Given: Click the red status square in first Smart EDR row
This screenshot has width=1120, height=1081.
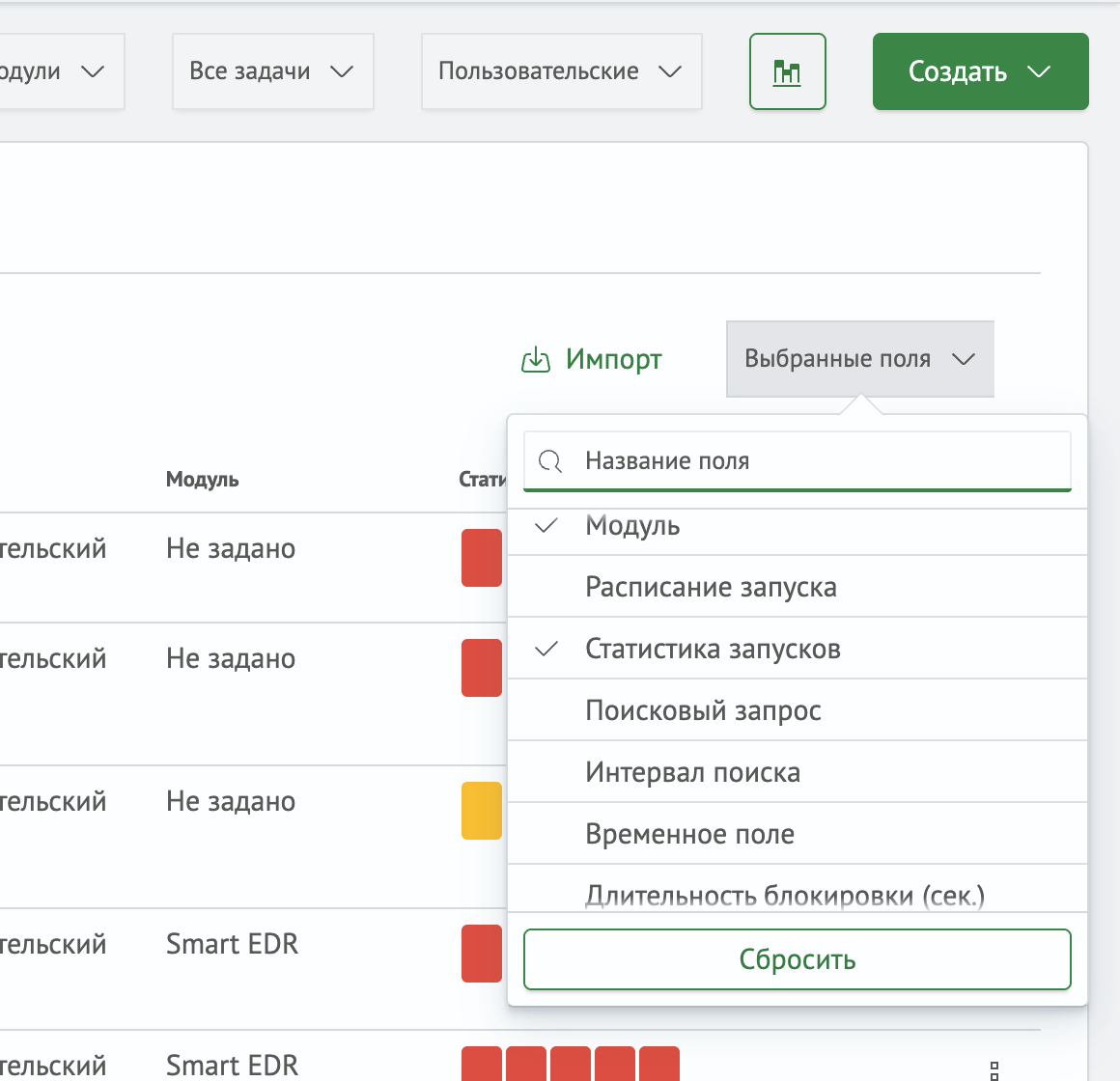Looking at the screenshot, I should (x=482, y=954).
